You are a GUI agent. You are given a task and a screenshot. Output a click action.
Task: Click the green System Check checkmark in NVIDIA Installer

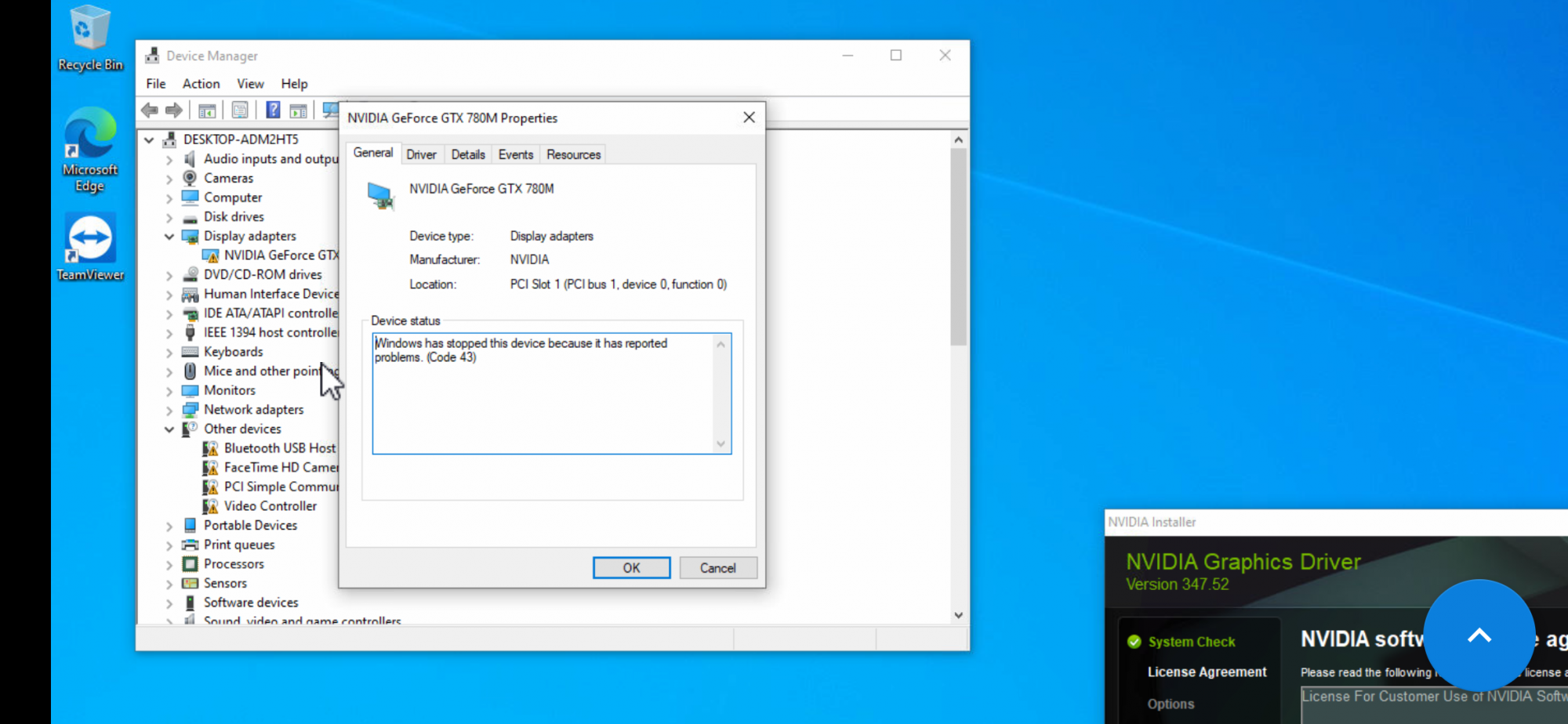pyautogui.click(x=1134, y=642)
